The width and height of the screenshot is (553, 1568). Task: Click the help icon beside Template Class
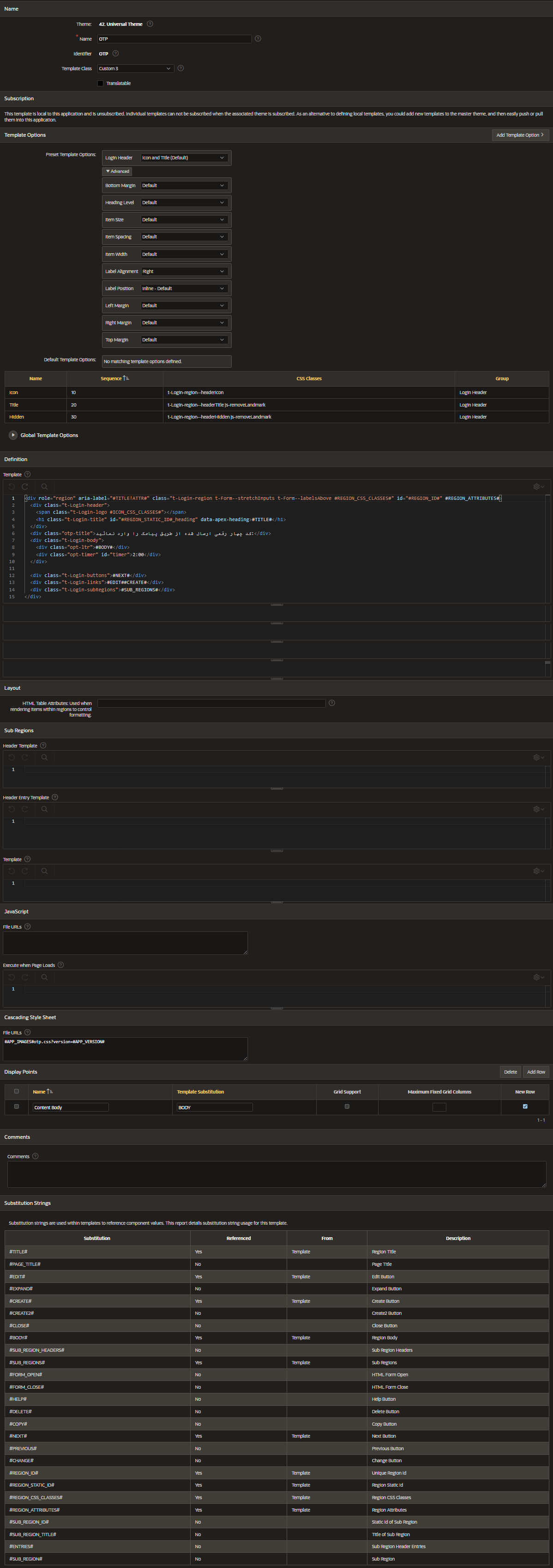[180, 68]
